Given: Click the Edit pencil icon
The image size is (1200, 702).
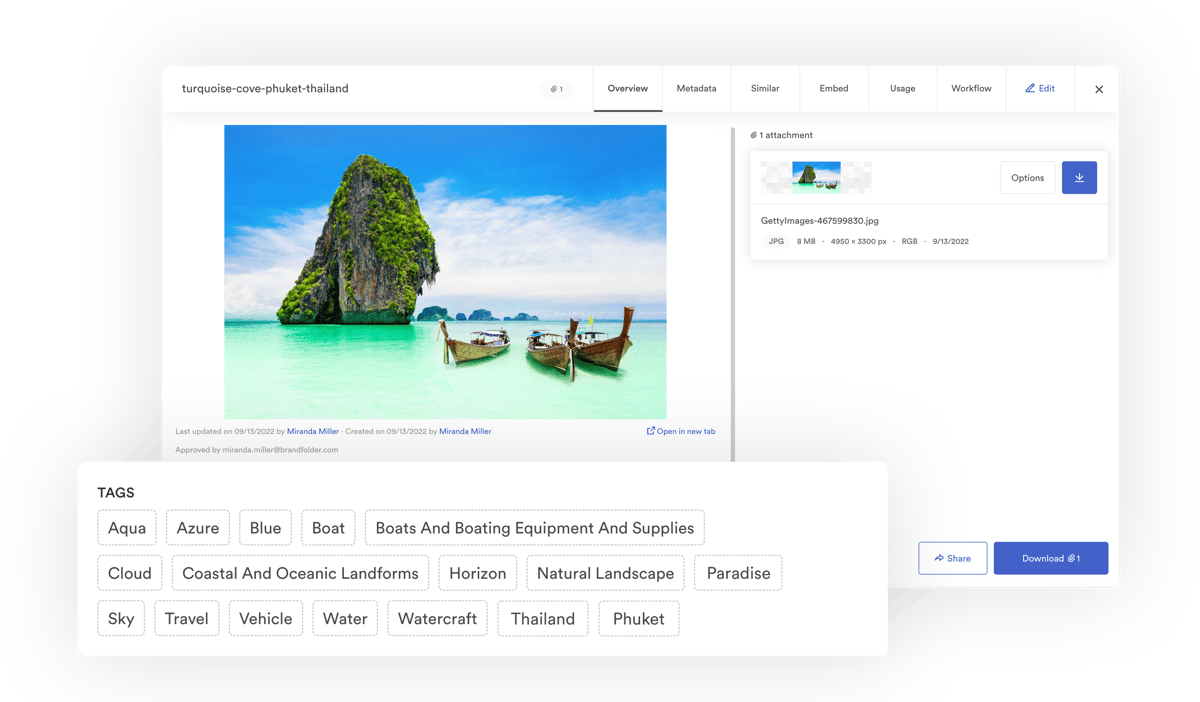Looking at the screenshot, I should (1030, 88).
